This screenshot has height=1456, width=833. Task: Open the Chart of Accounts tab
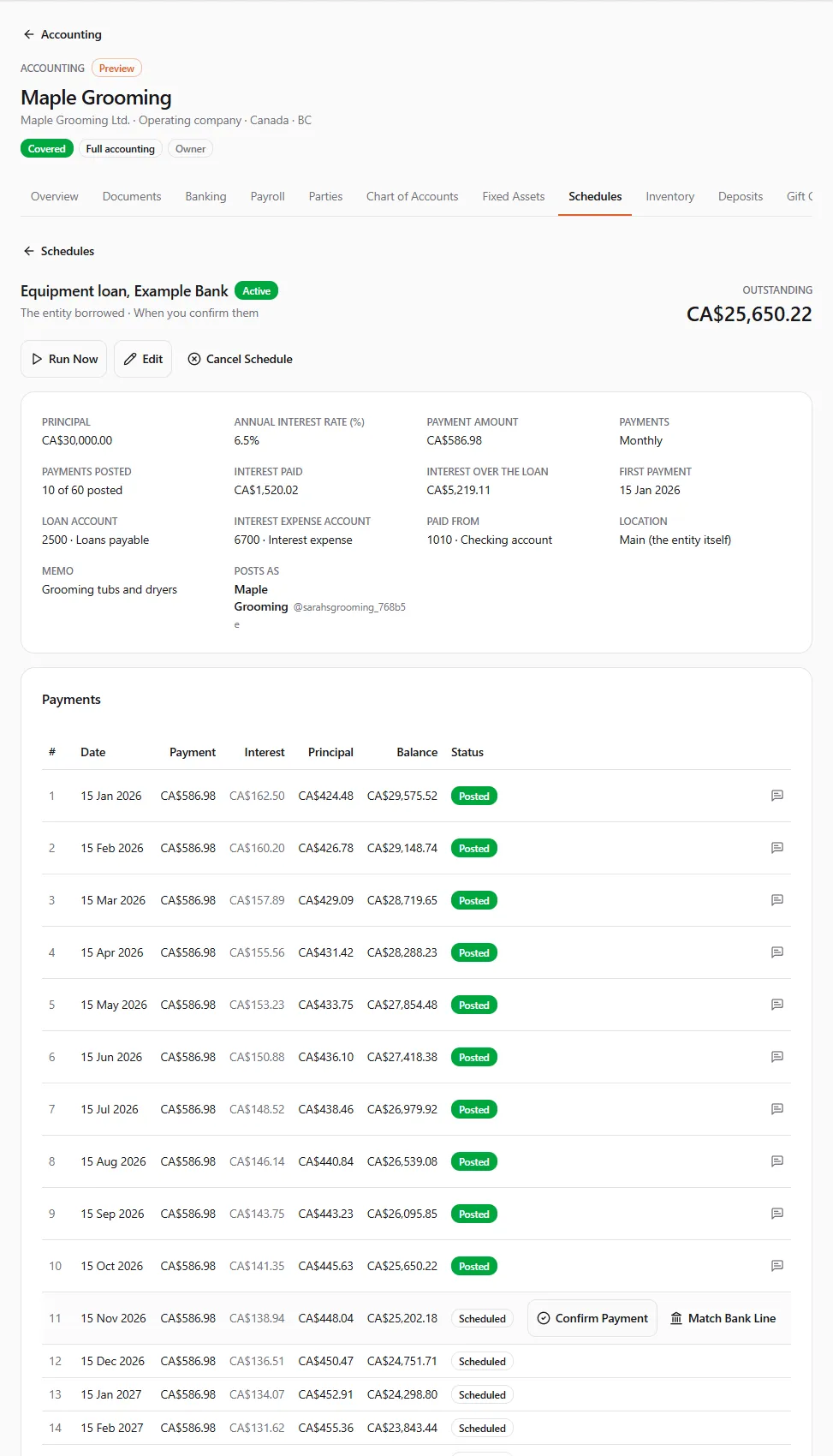point(413,196)
